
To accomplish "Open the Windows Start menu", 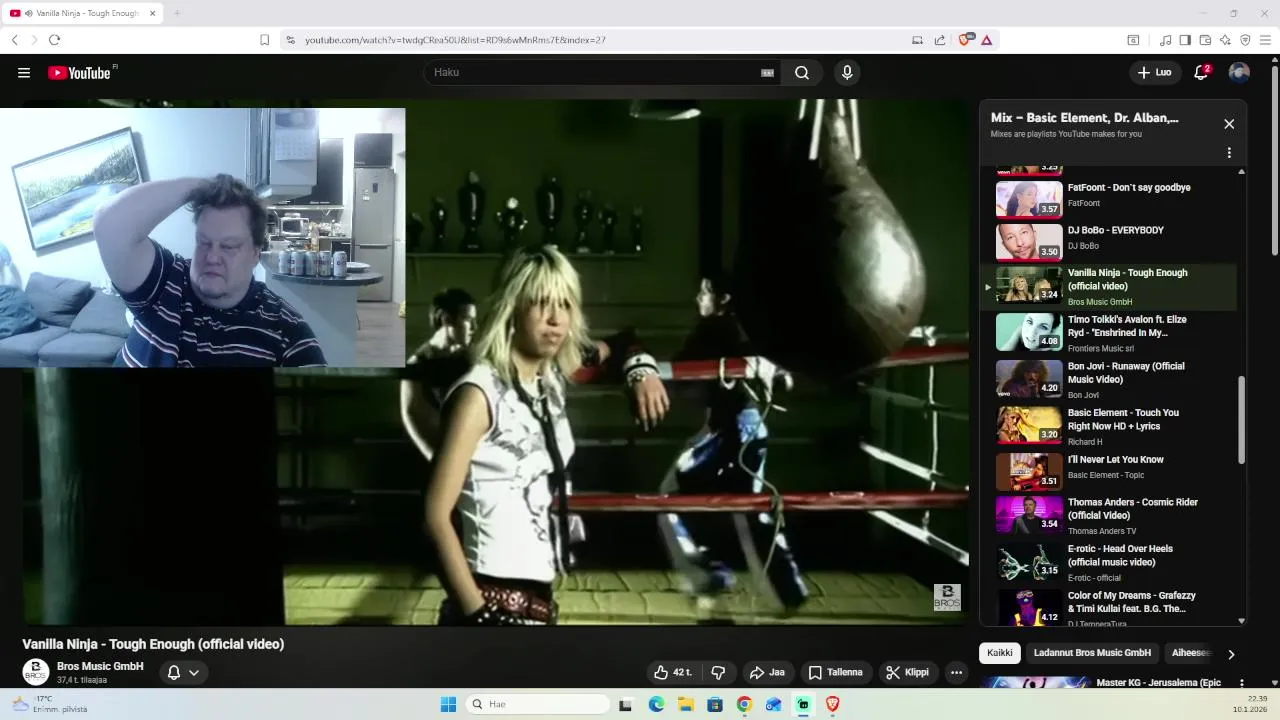I will tap(448, 704).
